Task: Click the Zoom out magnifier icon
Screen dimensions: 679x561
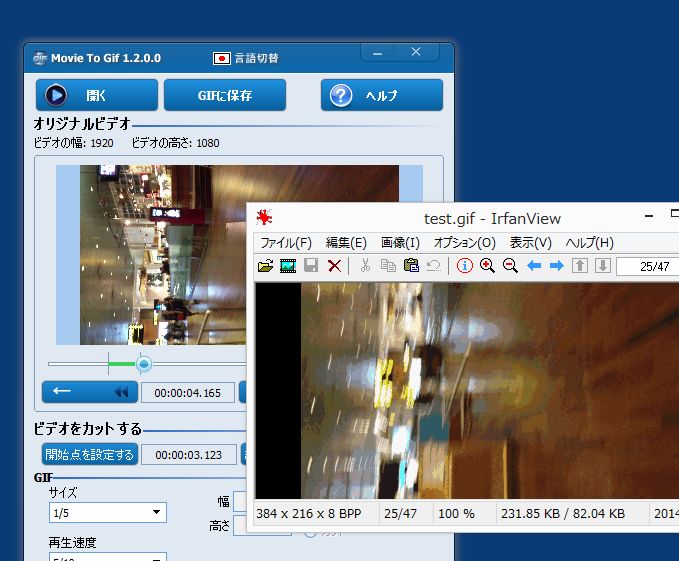Action: (510, 265)
